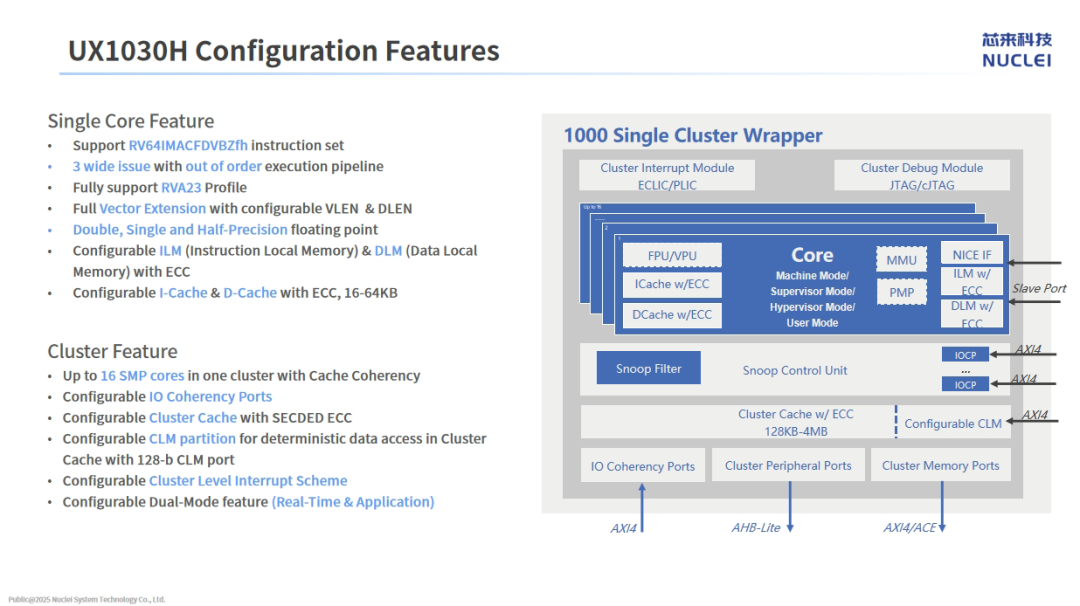Click the Cluster Interrupt Module box
1080x606 pixels.
pyautogui.click(x=666, y=175)
